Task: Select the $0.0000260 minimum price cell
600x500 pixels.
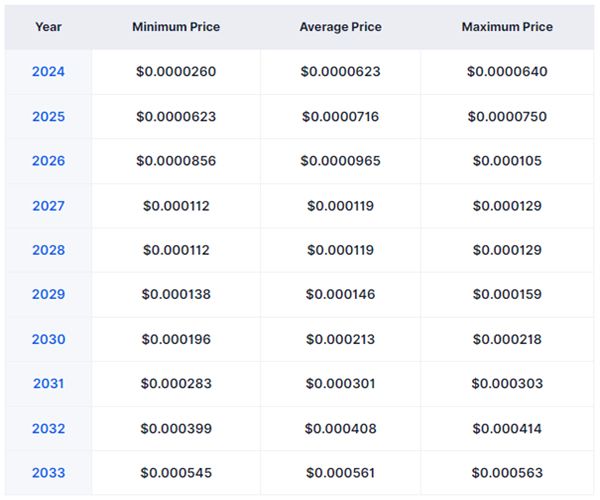Action: [176, 72]
